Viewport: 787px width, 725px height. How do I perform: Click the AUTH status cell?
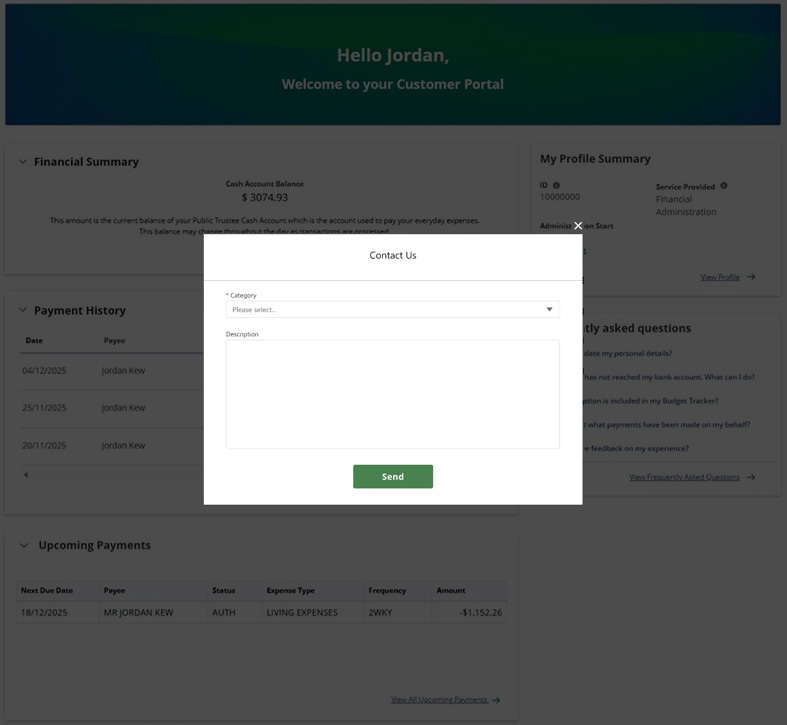223,613
